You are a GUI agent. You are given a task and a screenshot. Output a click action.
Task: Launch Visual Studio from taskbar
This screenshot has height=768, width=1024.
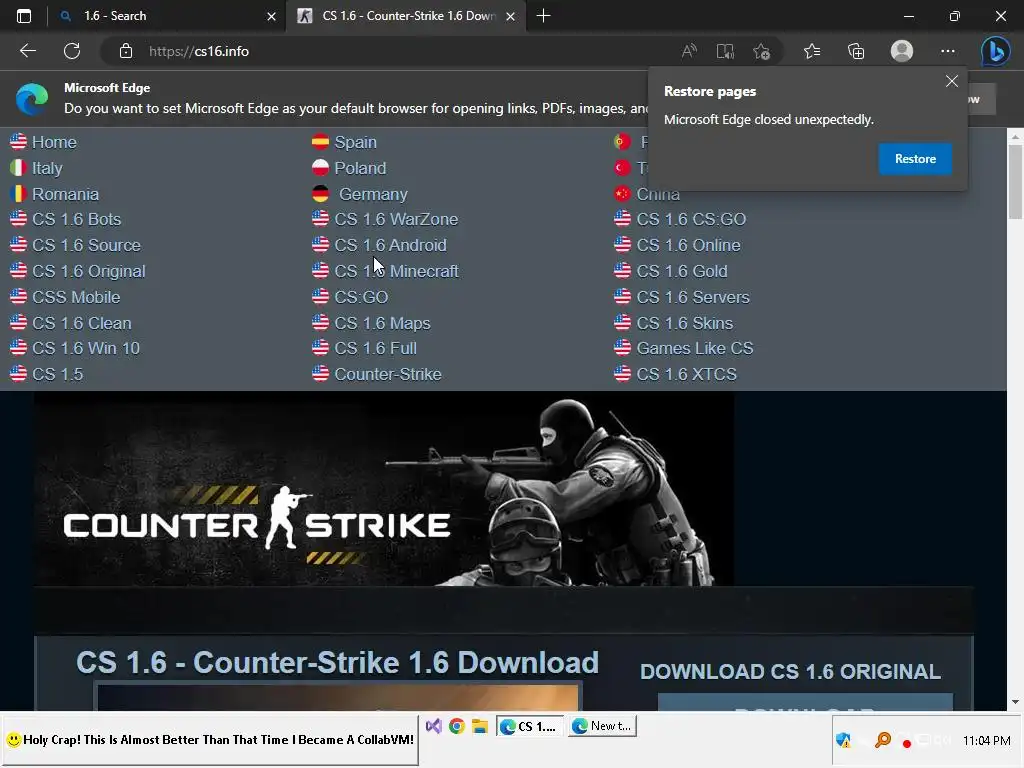pos(434,726)
